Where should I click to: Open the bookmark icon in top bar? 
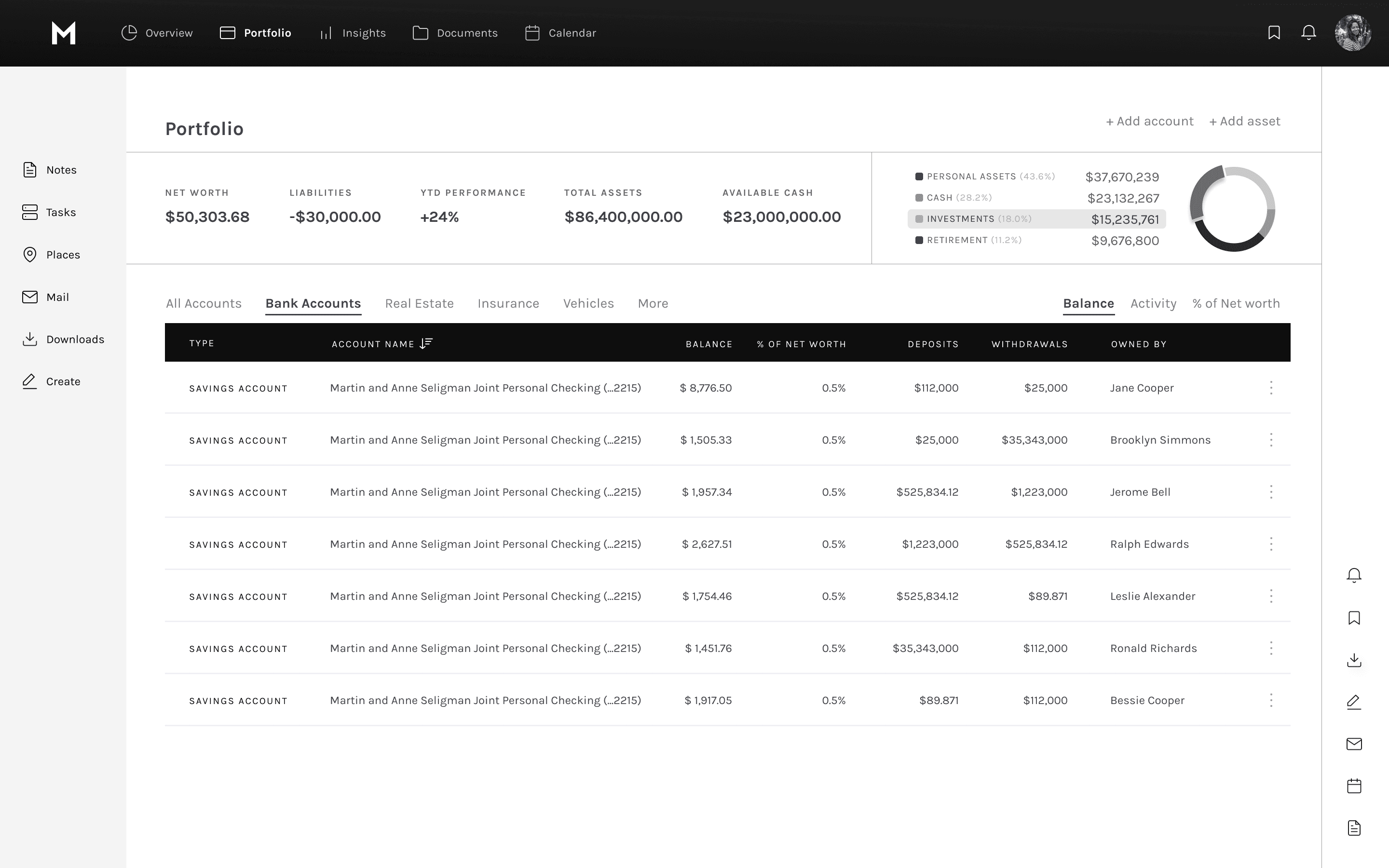(1274, 33)
